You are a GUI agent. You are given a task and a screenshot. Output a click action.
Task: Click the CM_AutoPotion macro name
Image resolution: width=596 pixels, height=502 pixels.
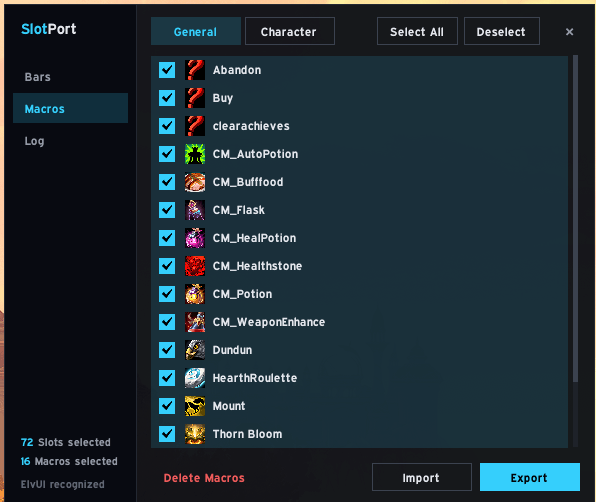tap(255, 154)
